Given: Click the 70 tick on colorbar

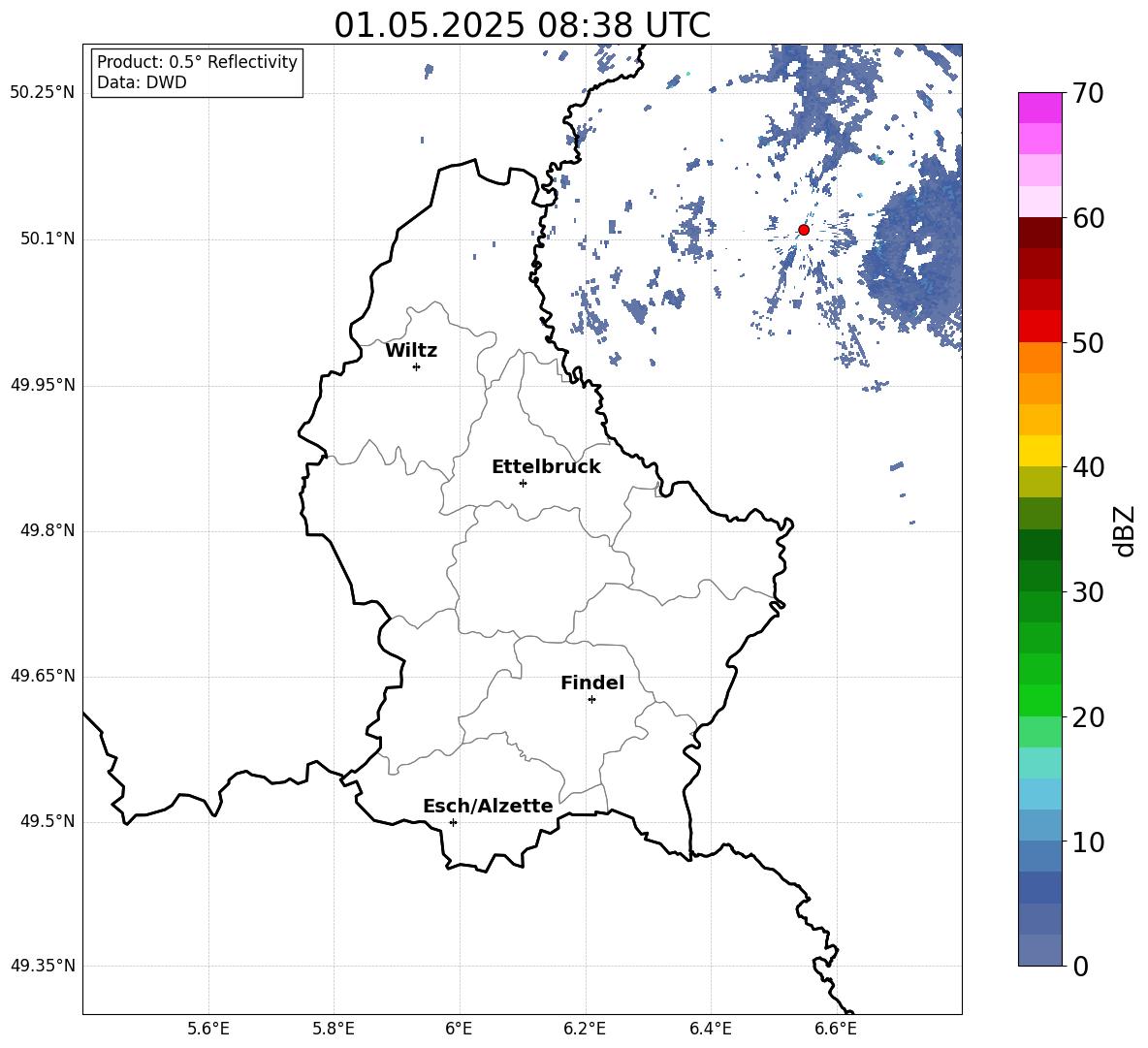Looking at the screenshot, I should pyautogui.click(x=1088, y=93).
